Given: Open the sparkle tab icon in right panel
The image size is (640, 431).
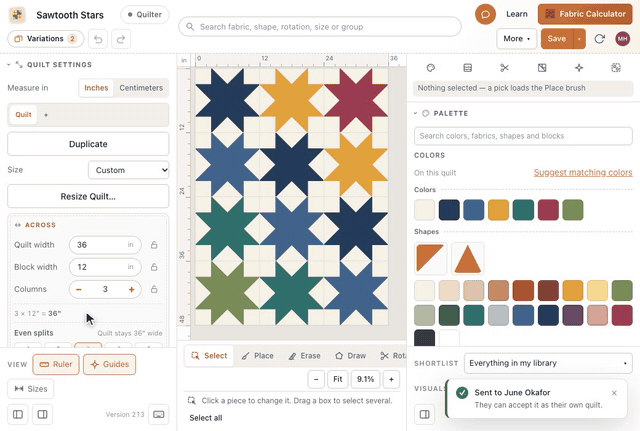Looking at the screenshot, I should pyautogui.click(x=579, y=68).
